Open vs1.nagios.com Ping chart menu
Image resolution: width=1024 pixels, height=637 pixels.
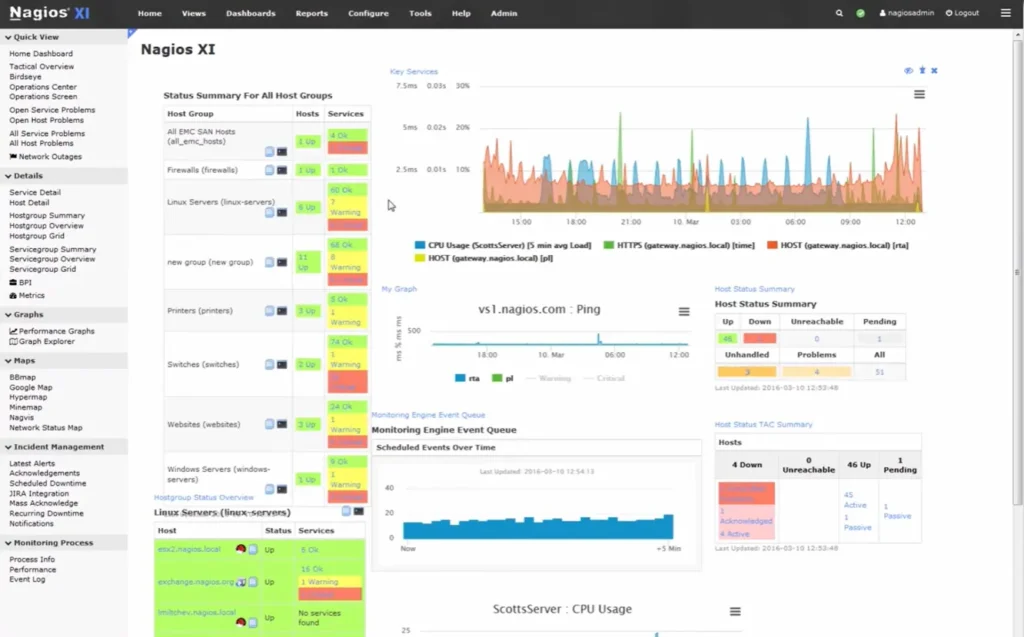point(684,312)
